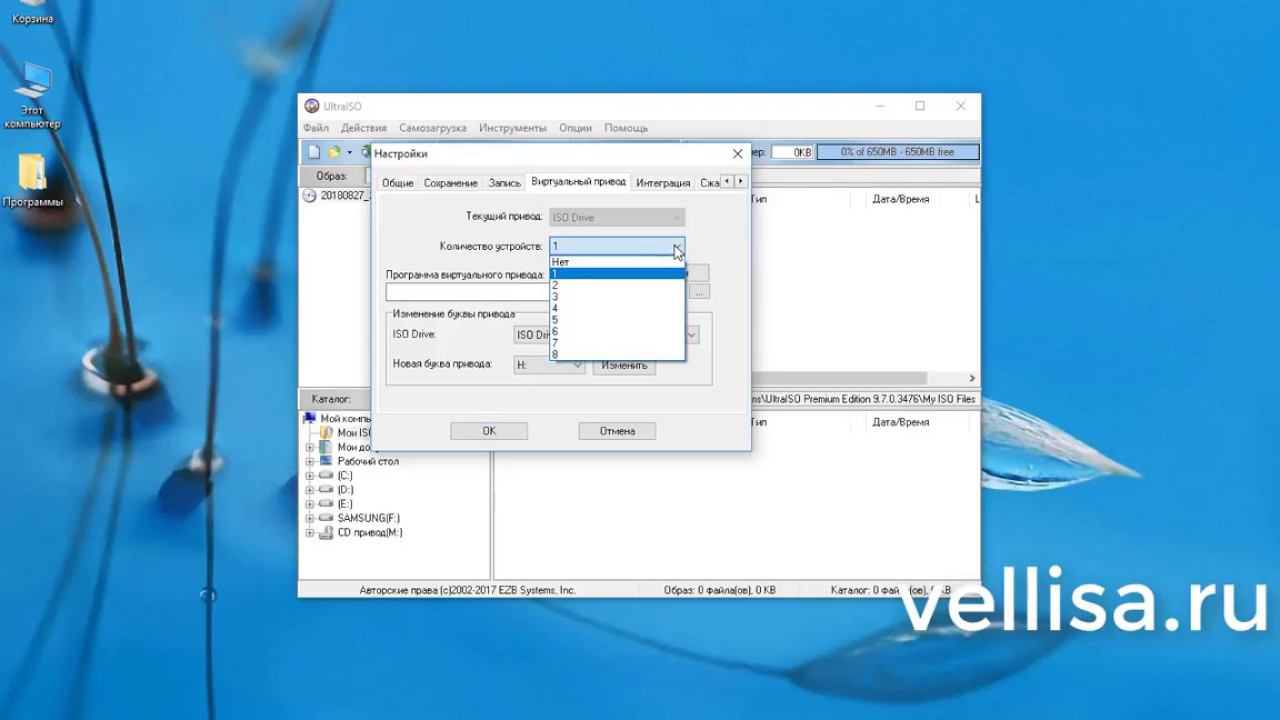Viewport: 1280px width, 720px height.
Task: Choose 4 in the device count list
Action: coord(617,308)
